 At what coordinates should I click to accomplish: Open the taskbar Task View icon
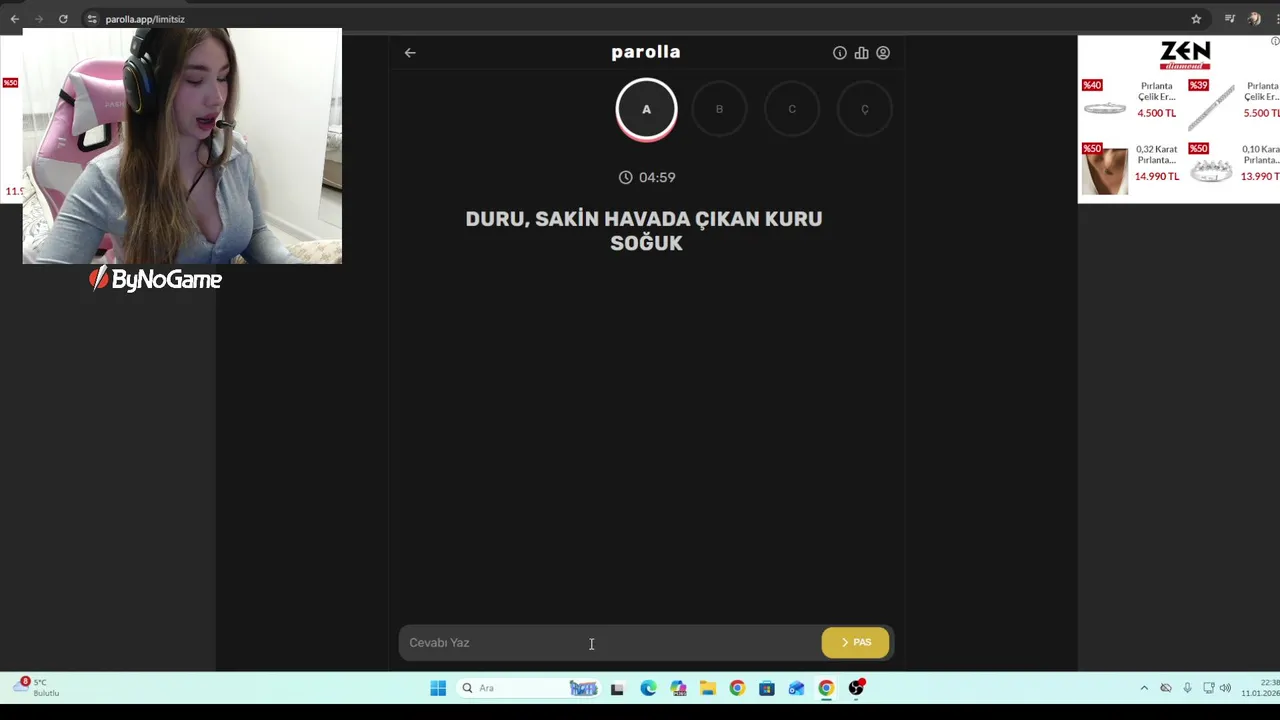617,688
